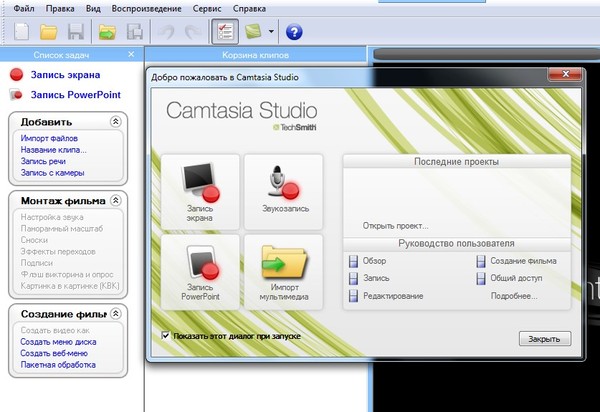Open the Воспроизведение menu
This screenshot has width=600, height=412.
point(147,8)
